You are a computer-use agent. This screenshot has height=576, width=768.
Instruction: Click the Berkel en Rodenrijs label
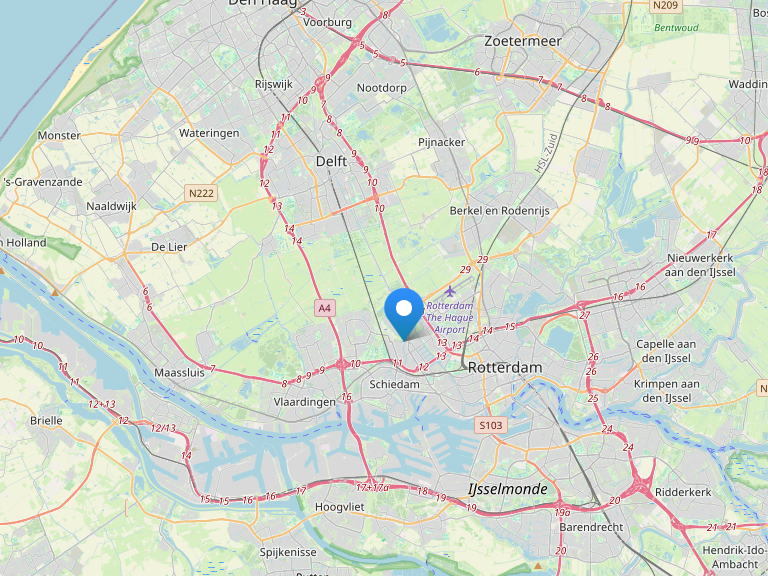(500, 211)
